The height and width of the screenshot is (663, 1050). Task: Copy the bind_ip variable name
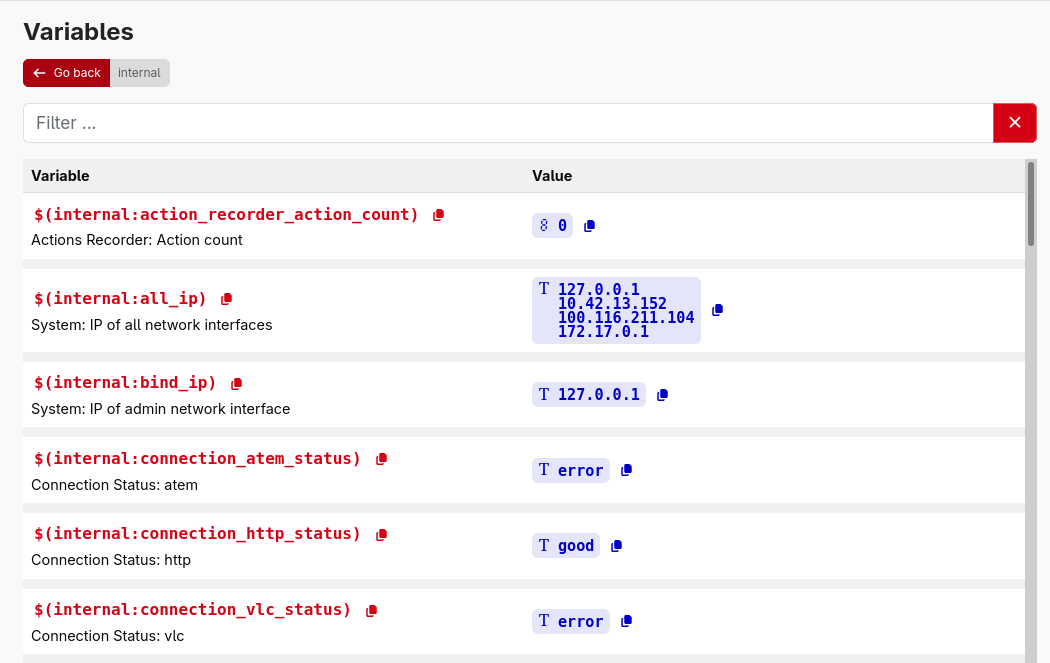[235, 382]
